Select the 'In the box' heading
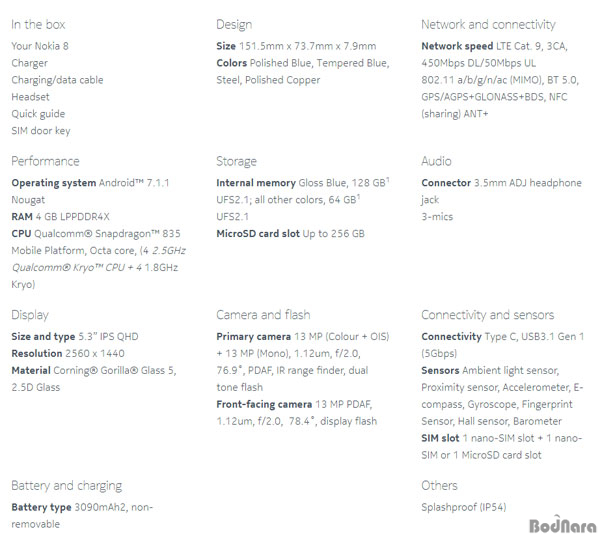The image size is (600, 536). [x=38, y=24]
